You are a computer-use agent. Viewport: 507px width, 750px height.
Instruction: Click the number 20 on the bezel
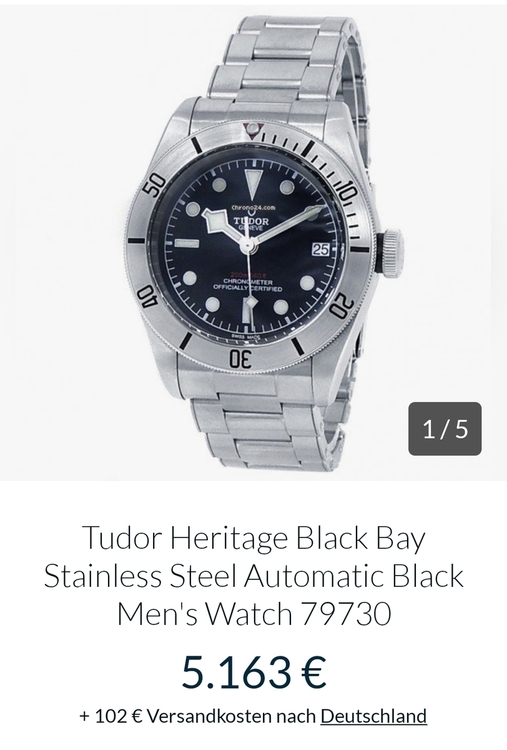click(342, 307)
